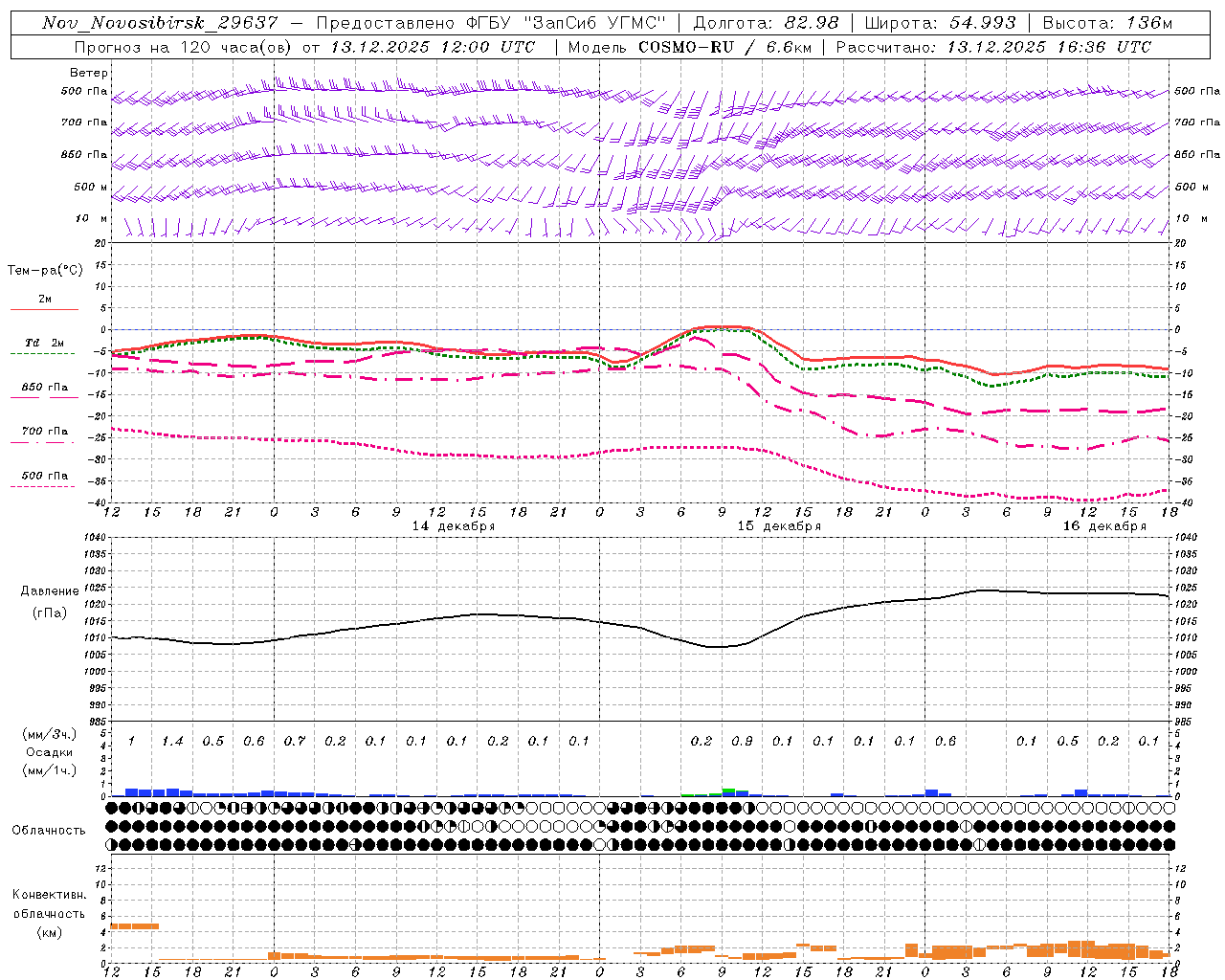Screen dimensions: 1225x980
Task: Select the precipitation value '0.7'
Action: point(294,742)
